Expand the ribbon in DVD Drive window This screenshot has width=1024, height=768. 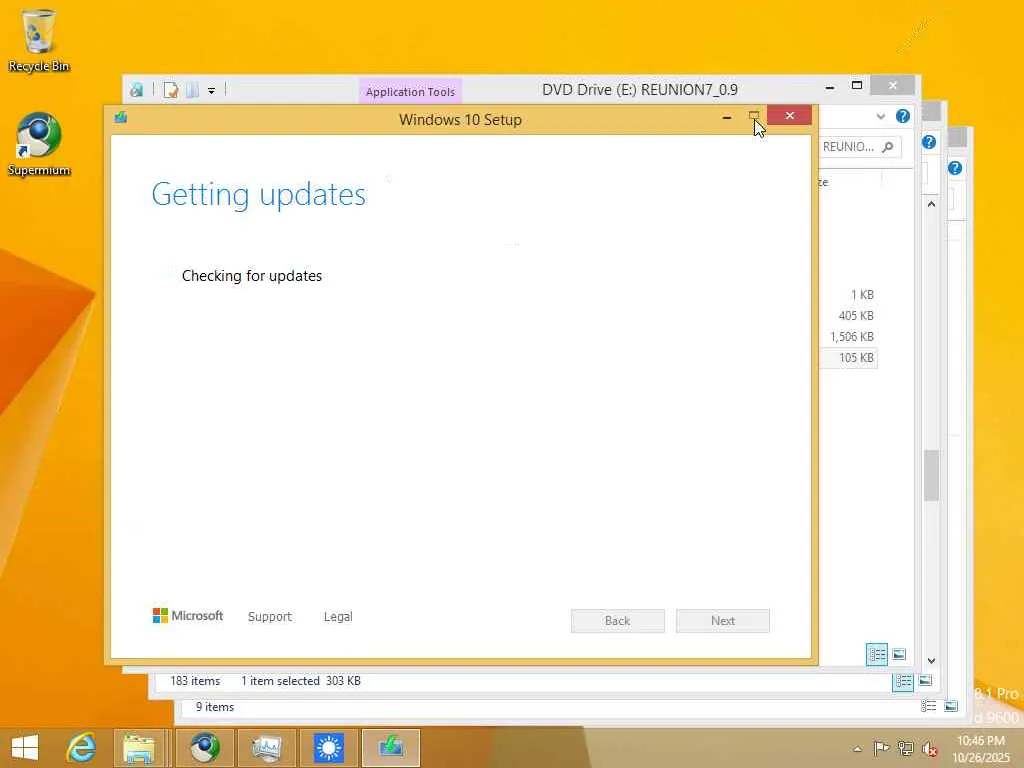click(880, 117)
